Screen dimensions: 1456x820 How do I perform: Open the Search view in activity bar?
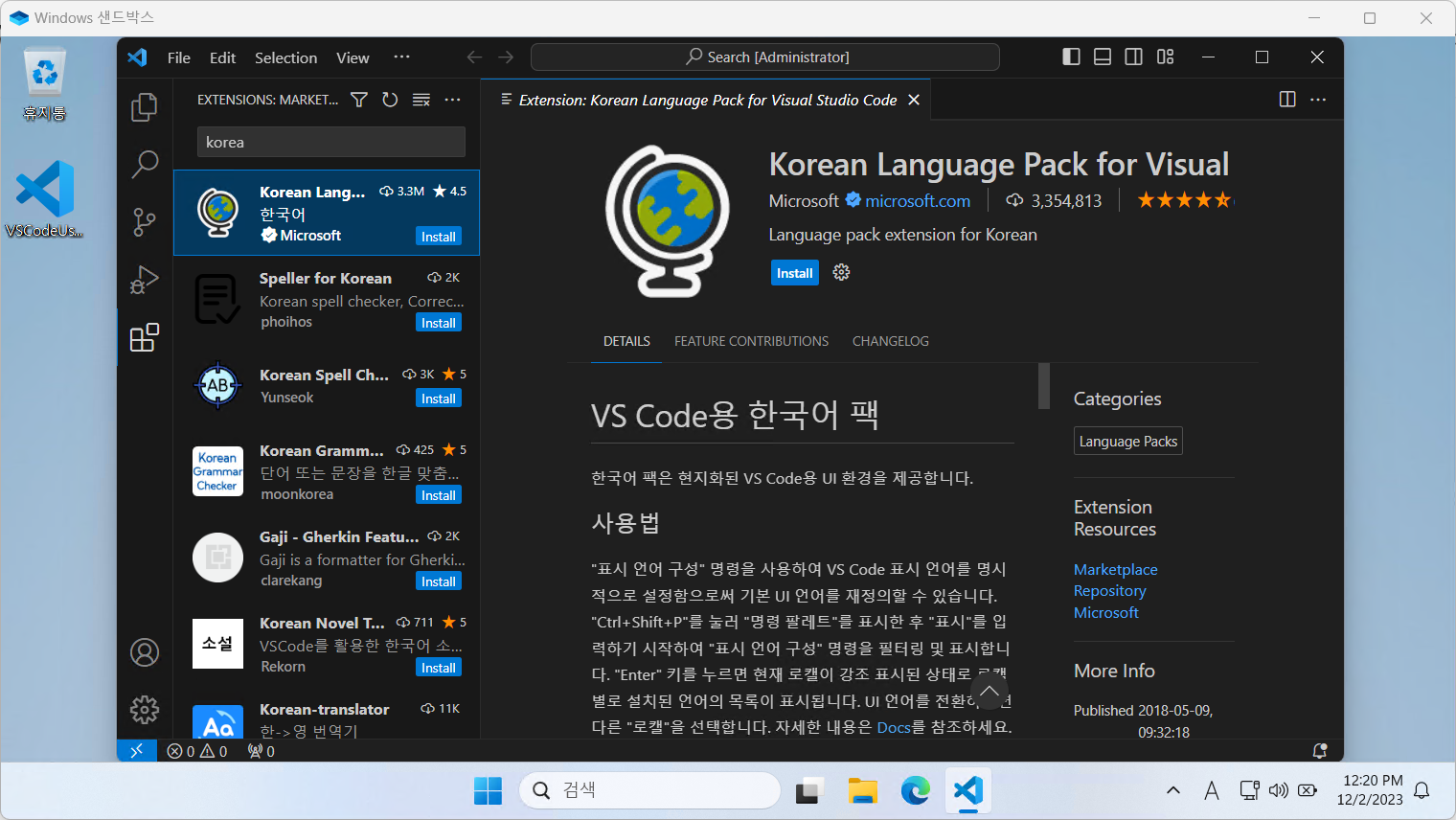click(145, 164)
